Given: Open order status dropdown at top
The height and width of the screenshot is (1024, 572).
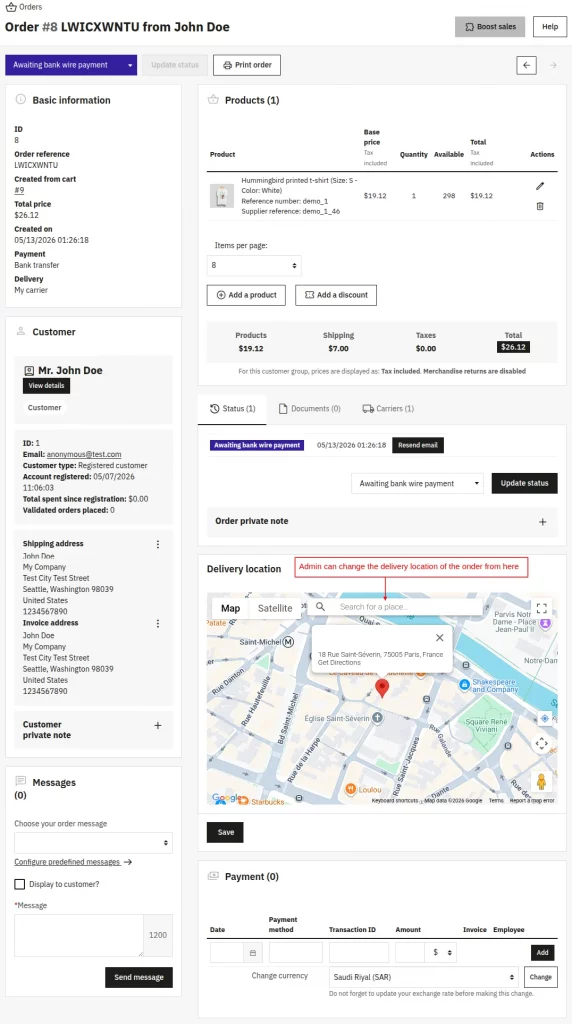Looking at the screenshot, I should (71, 65).
